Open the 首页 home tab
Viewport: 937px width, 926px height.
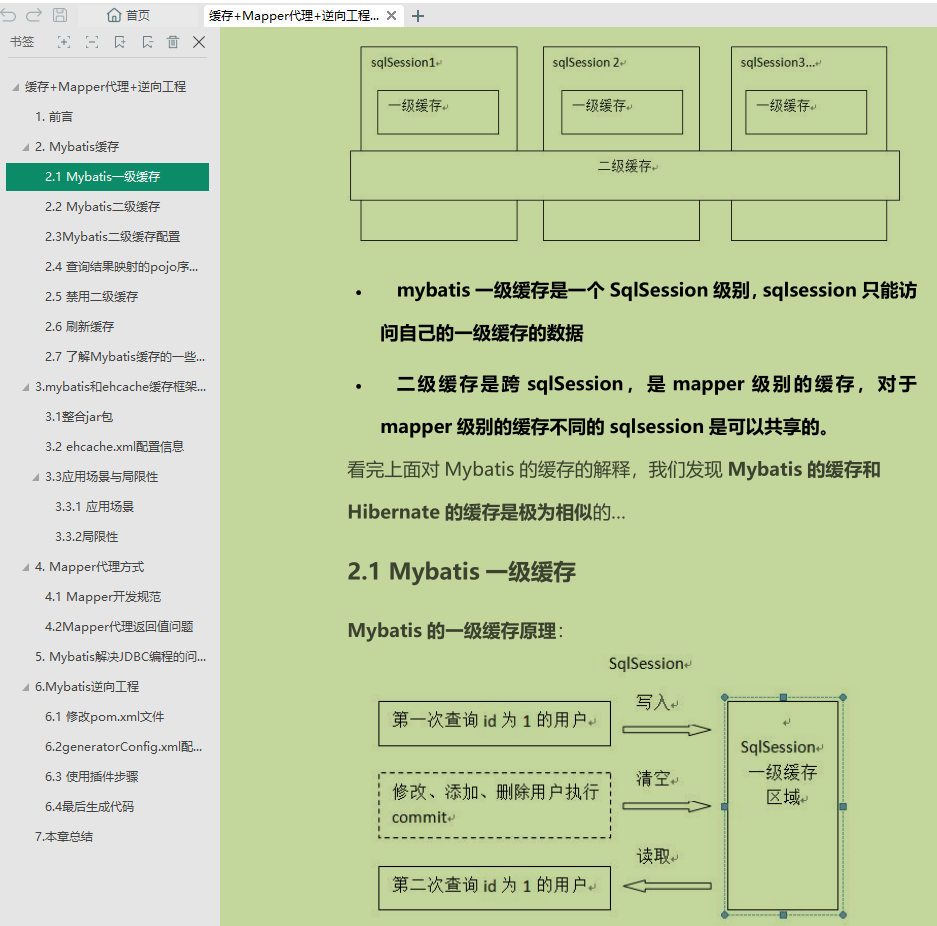(128, 15)
